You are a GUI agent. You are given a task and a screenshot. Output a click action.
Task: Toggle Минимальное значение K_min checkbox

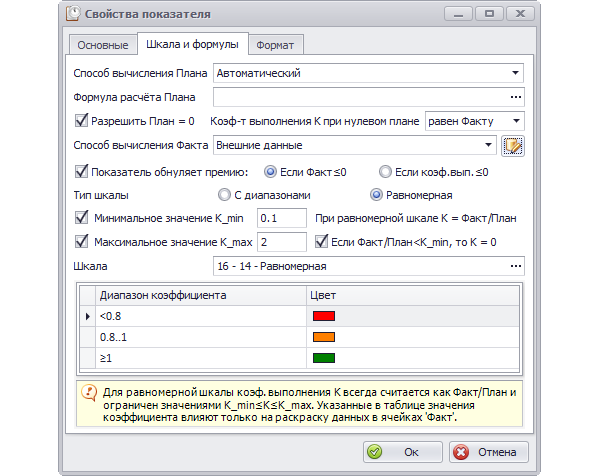click(x=81, y=218)
